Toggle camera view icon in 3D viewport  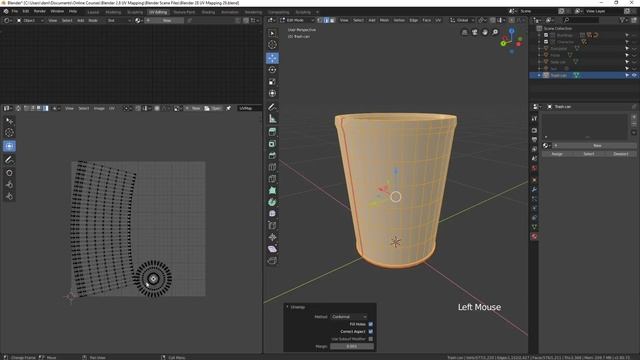tap(475, 32)
